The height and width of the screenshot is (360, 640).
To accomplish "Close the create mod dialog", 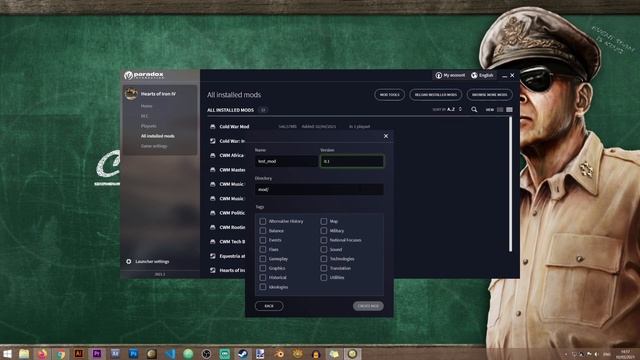I will [x=386, y=136].
